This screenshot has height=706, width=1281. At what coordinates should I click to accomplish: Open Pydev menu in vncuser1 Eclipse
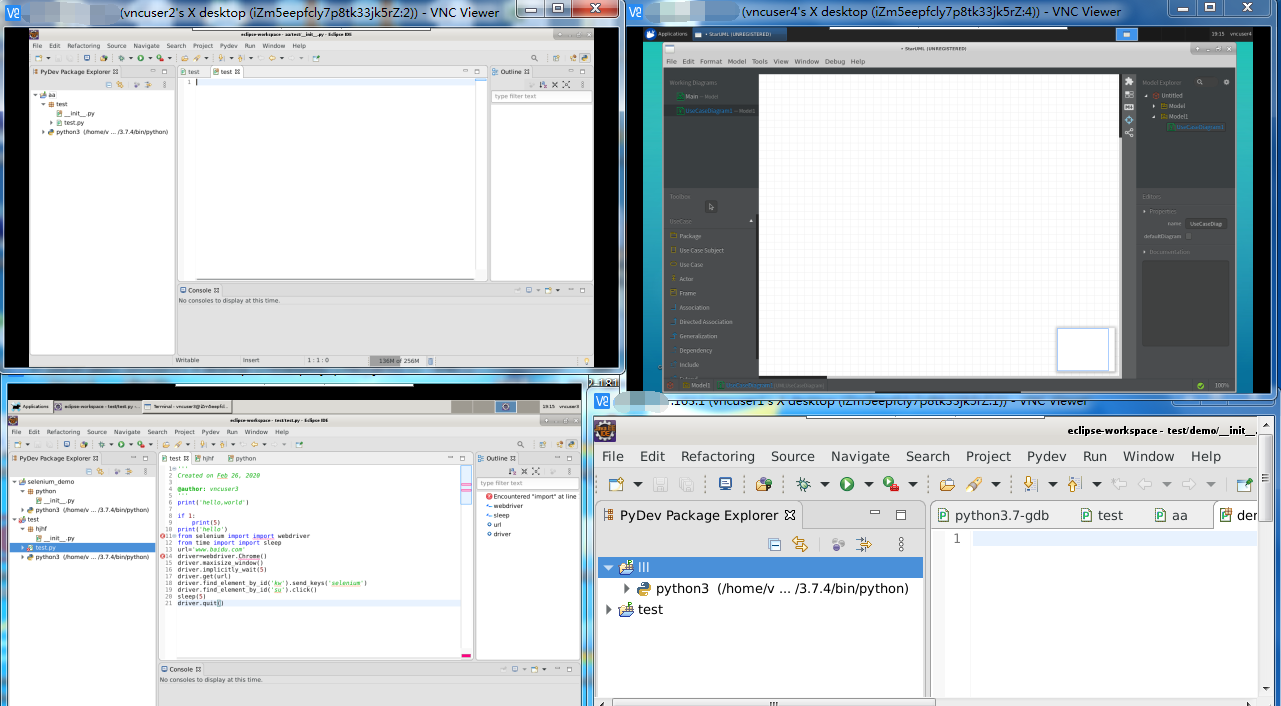click(x=1046, y=456)
